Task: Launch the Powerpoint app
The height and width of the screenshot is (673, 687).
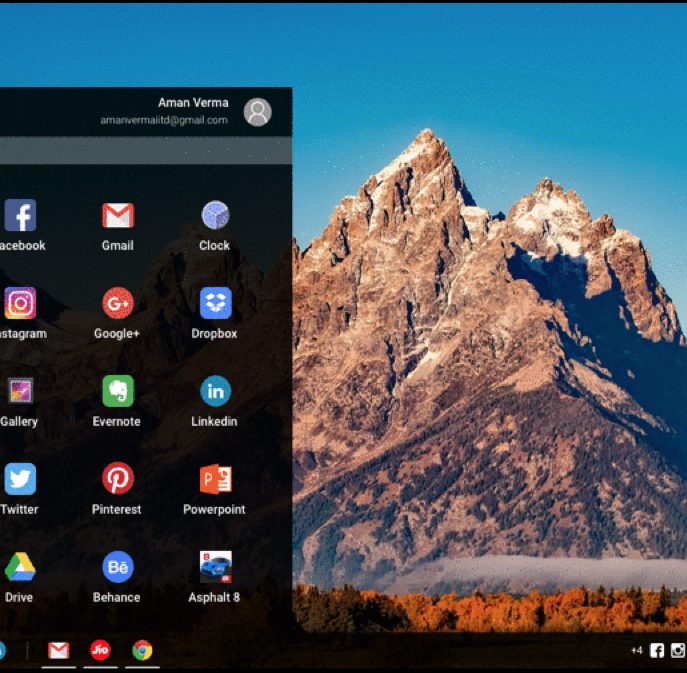Action: coord(215,479)
